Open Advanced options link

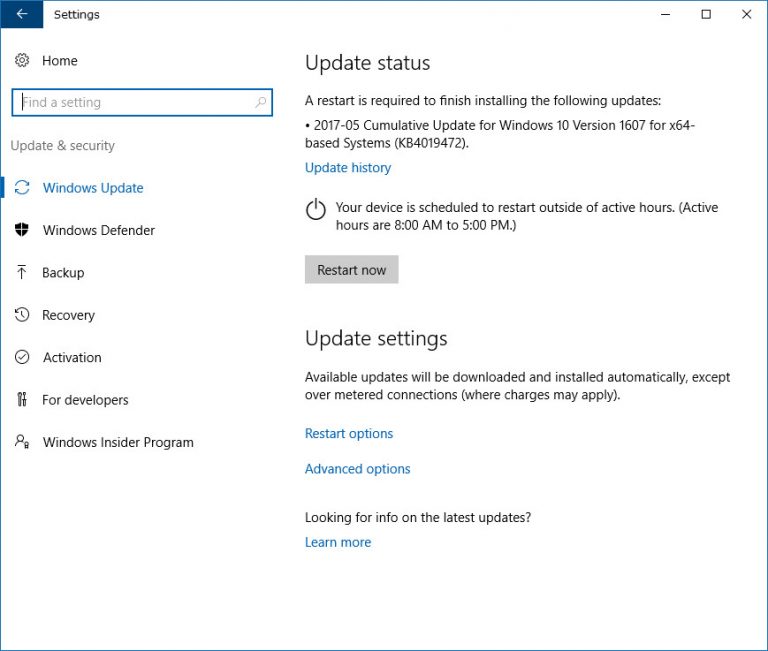tap(358, 469)
